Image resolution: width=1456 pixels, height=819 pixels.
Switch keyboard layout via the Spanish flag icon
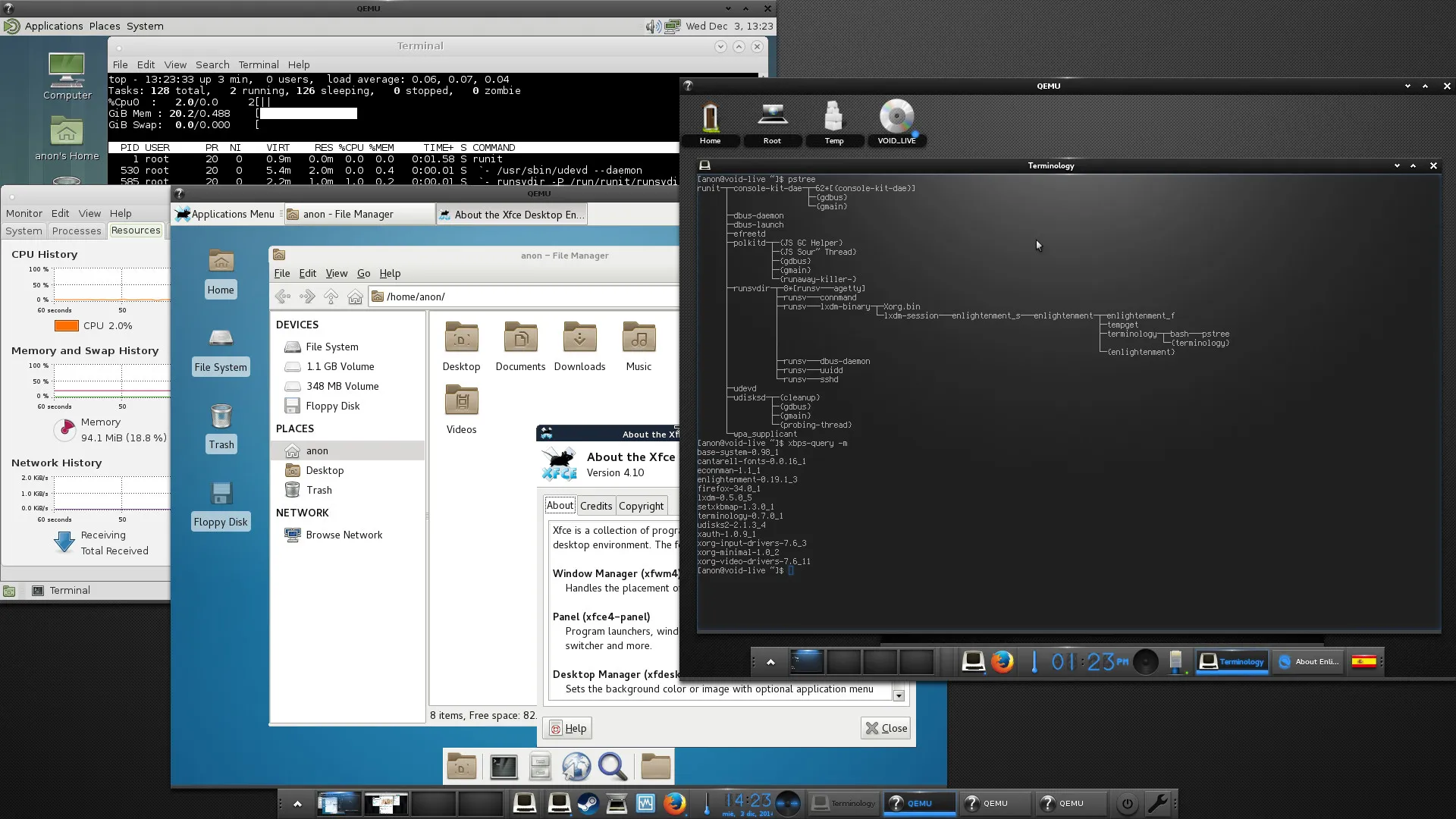1364,661
